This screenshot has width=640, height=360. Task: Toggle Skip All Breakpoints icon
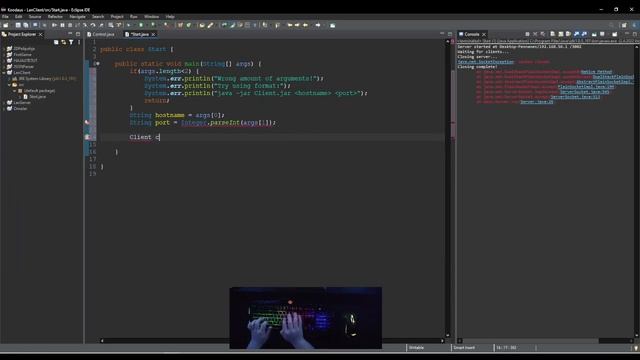pyautogui.click(x=45, y=25)
